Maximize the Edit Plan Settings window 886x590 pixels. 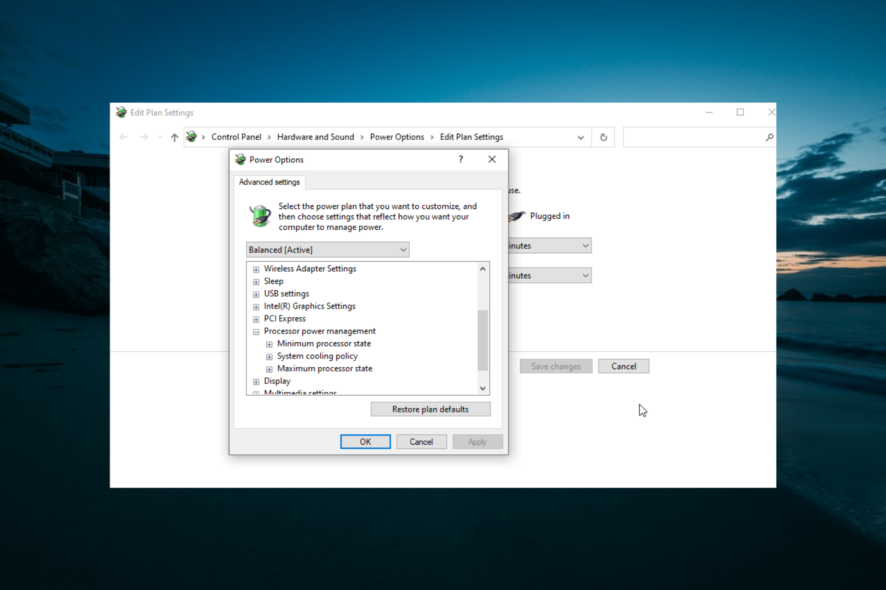(740, 112)
